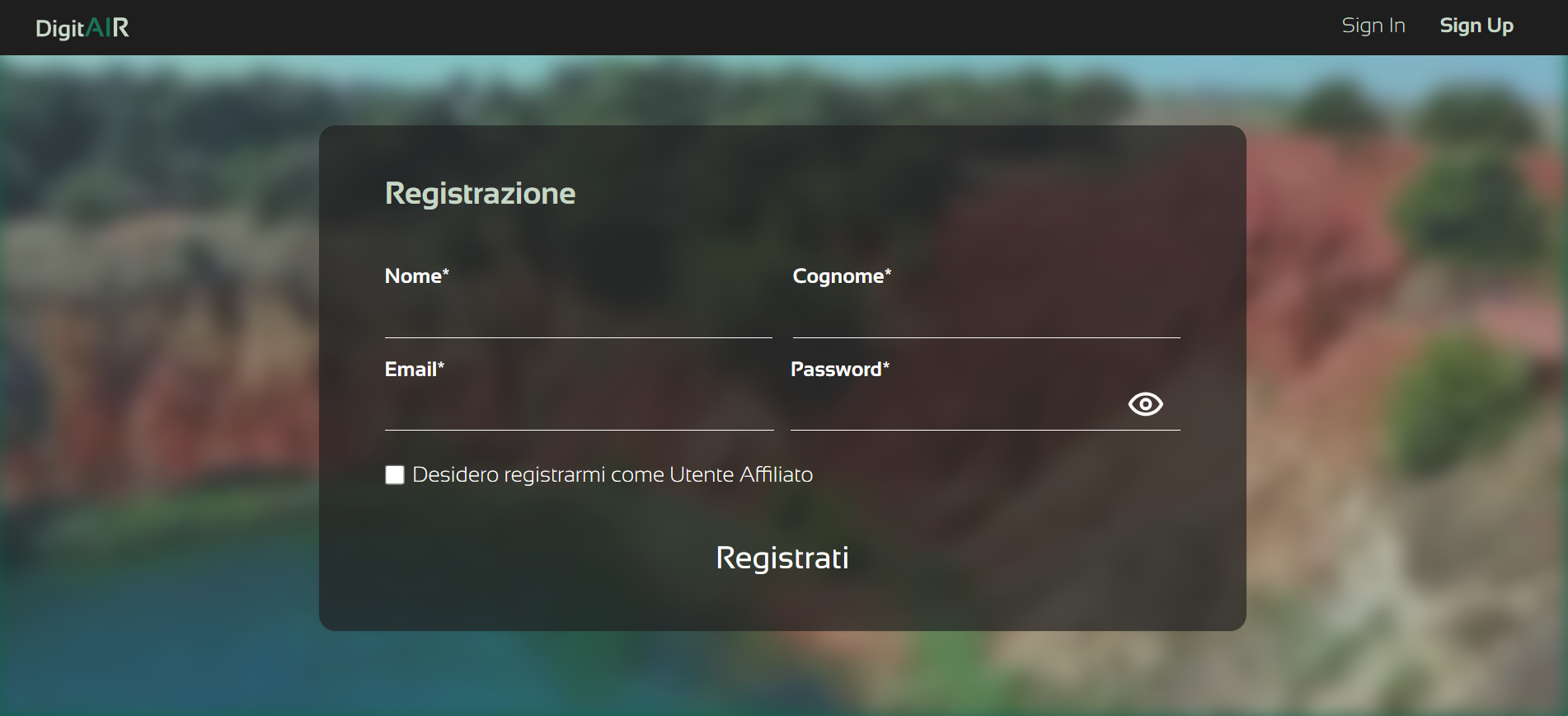This screenshot has width=1568, height=716.
Task: Click the Nome* field label
Action: click(416, 276)
